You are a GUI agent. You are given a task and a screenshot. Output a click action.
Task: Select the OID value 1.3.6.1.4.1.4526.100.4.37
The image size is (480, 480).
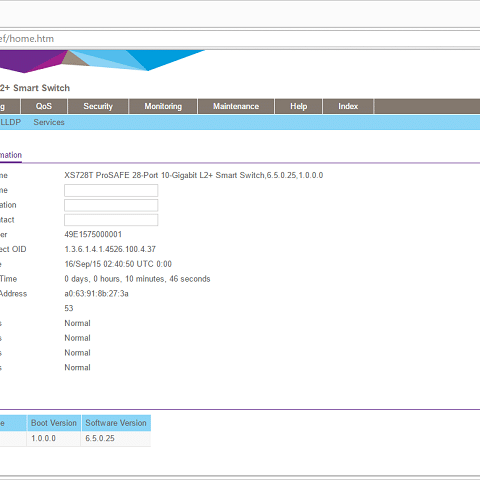[x=110, y=249]
